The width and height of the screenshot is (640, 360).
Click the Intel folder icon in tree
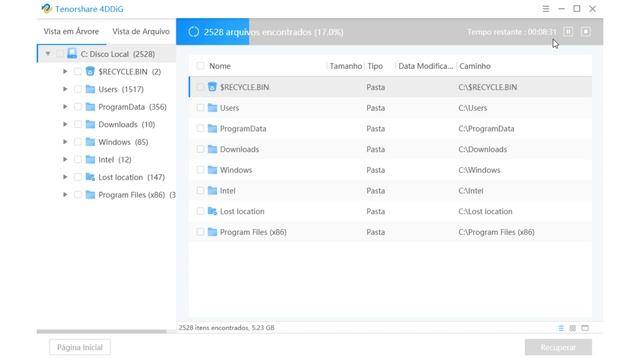90,159
